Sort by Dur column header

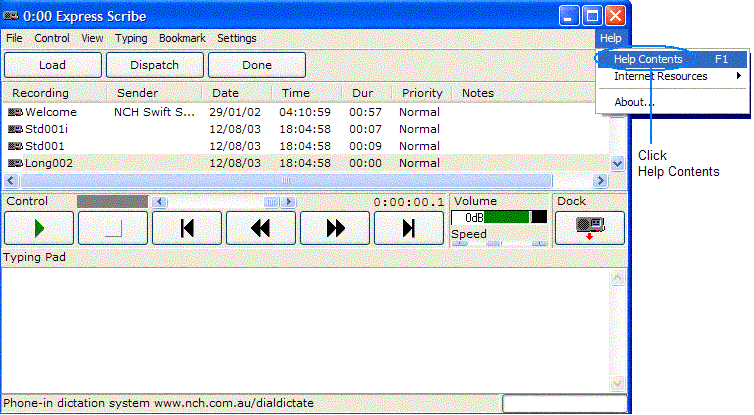point(366,93)
